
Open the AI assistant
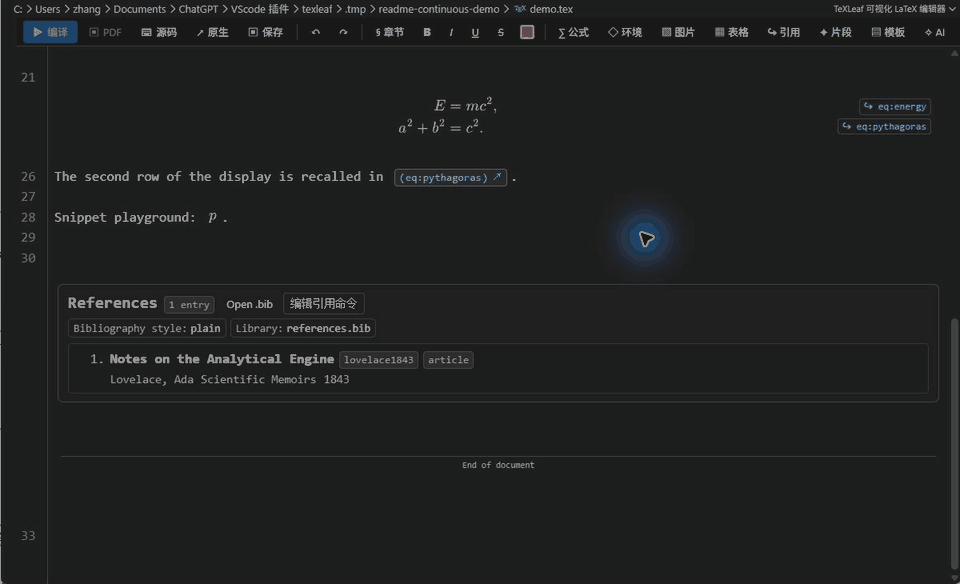click(935, 32)
